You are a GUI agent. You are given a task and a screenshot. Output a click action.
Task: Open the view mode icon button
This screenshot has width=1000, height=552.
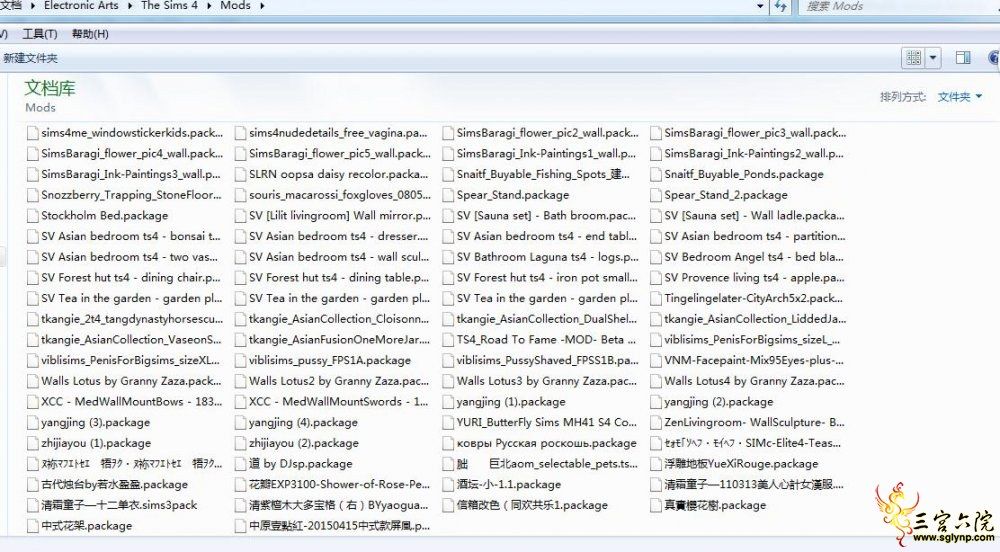913,58
